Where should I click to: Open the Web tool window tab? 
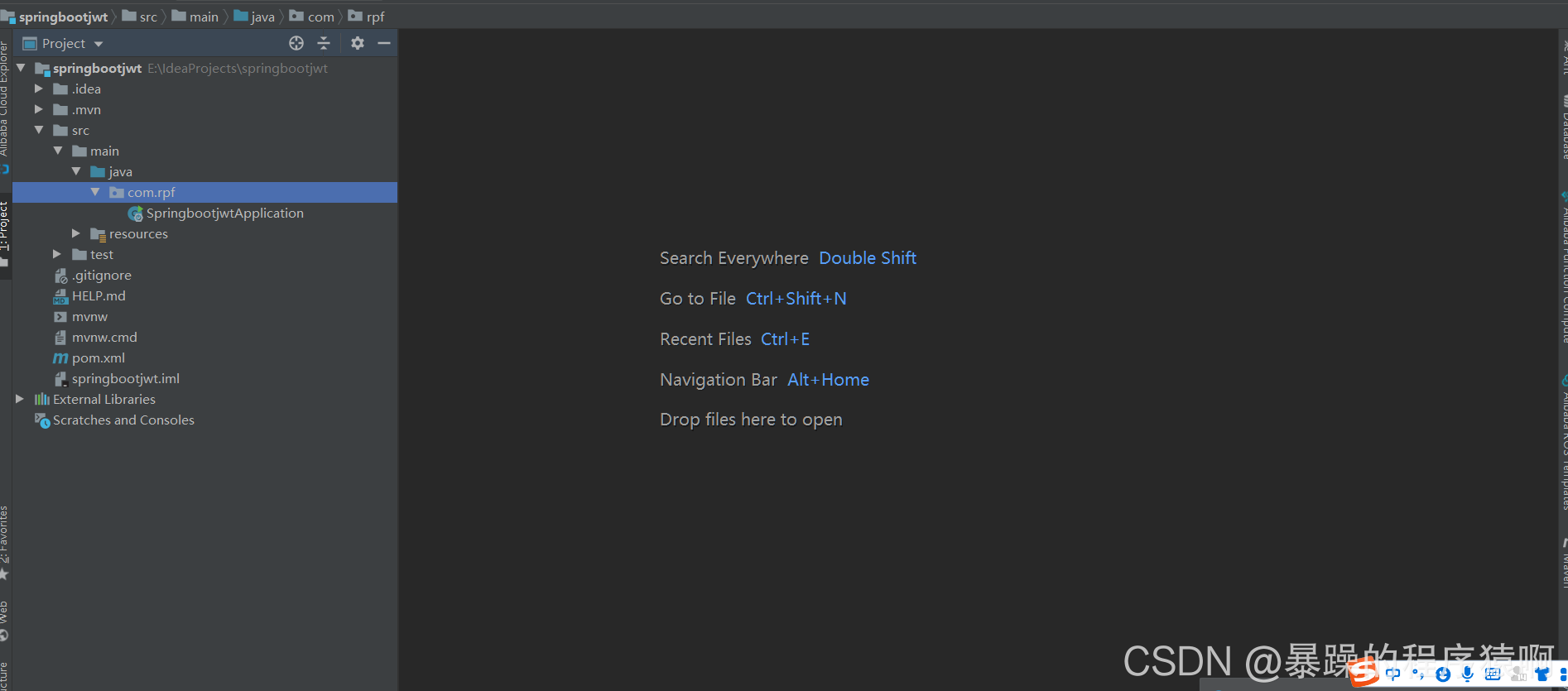(x=4, y=621)
